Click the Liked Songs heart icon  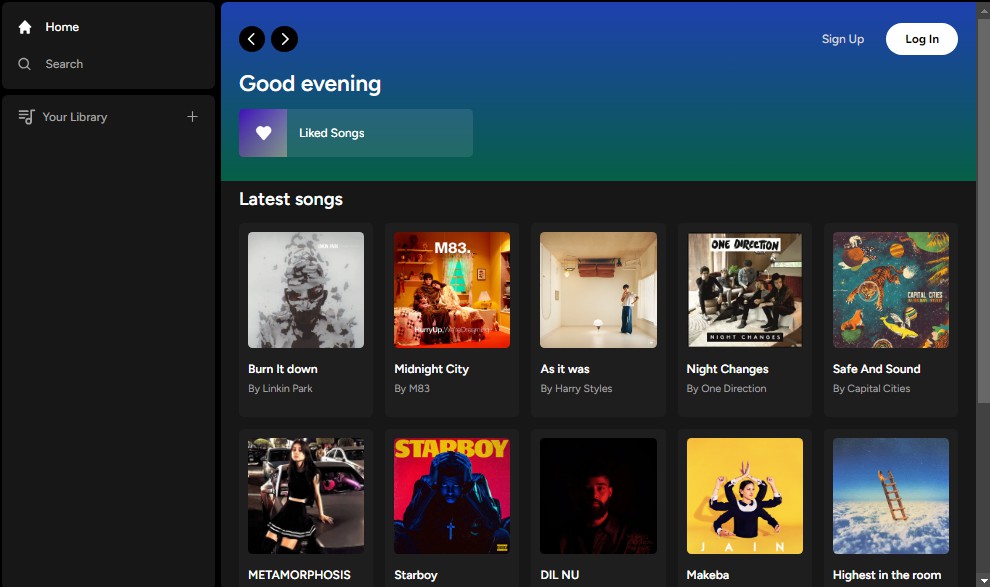click(263, 133)
